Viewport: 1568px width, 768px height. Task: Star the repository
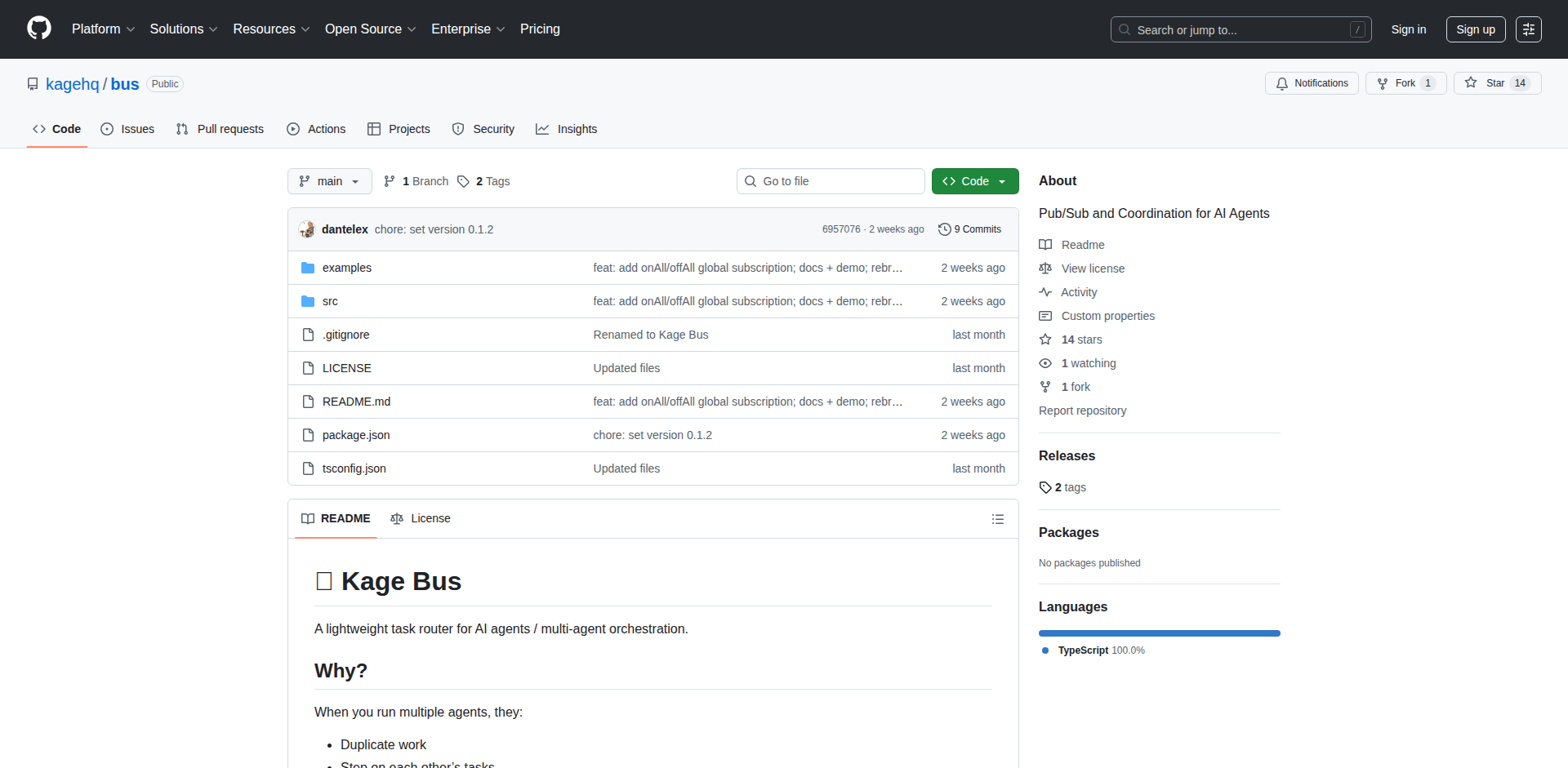tap(1497, 83)
